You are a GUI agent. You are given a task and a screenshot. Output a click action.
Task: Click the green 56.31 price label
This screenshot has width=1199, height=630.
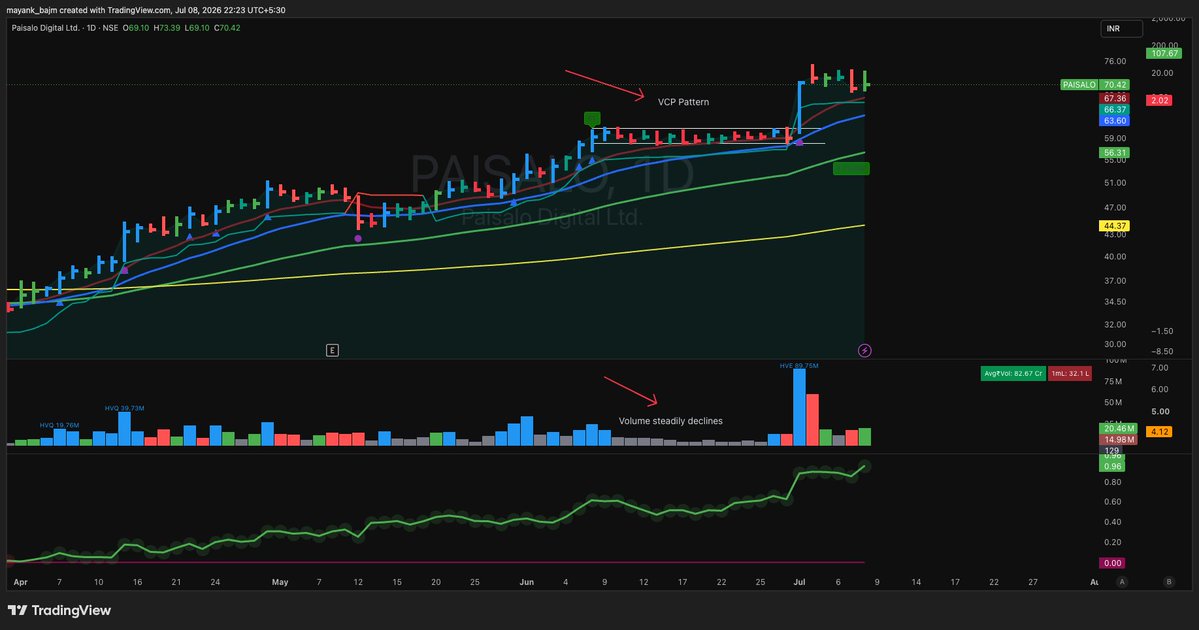click(x=1115, y=153)
